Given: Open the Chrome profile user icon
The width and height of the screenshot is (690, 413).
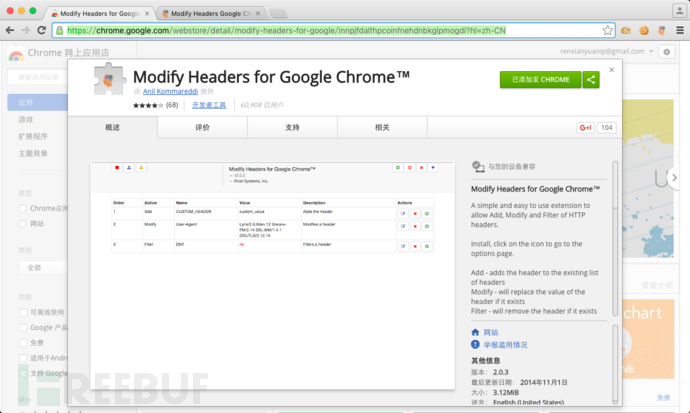Looking at the screenshot, I should [x=679, y=11].
